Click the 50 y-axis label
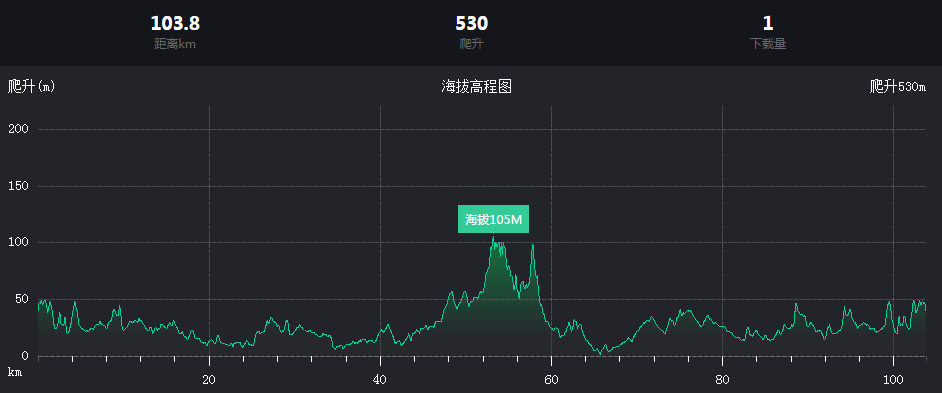Screen dimensions: 942x393 [22, 299]
